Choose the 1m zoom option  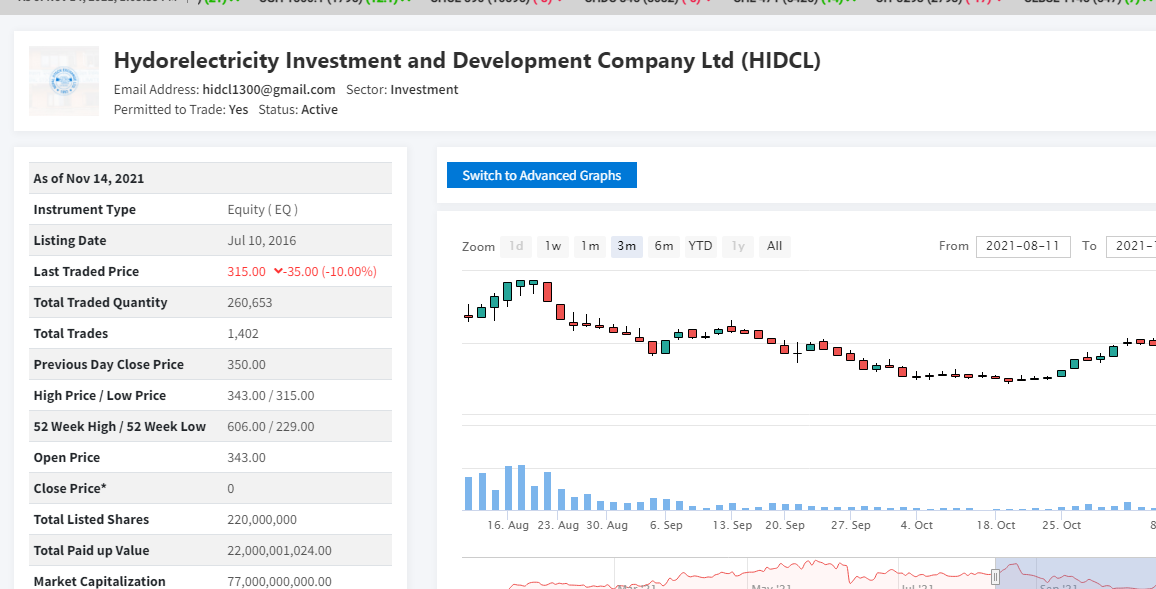click(590, 246)
